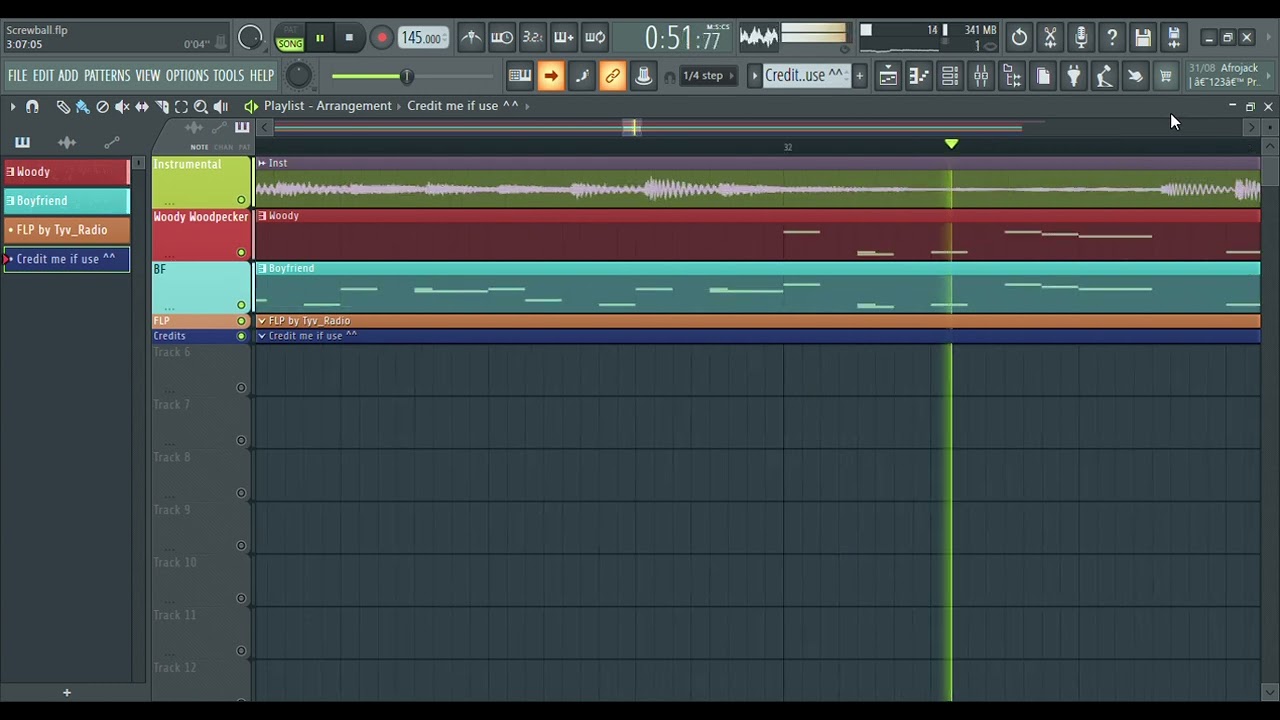Click the tempo 145.000 field
Viewport: 1280px width, 720px height.
(x=422, y=38)
